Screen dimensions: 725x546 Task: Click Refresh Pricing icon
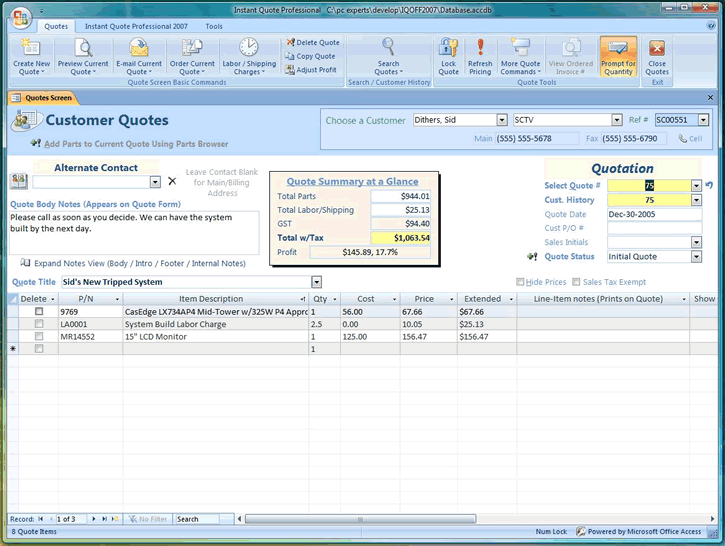480,55
